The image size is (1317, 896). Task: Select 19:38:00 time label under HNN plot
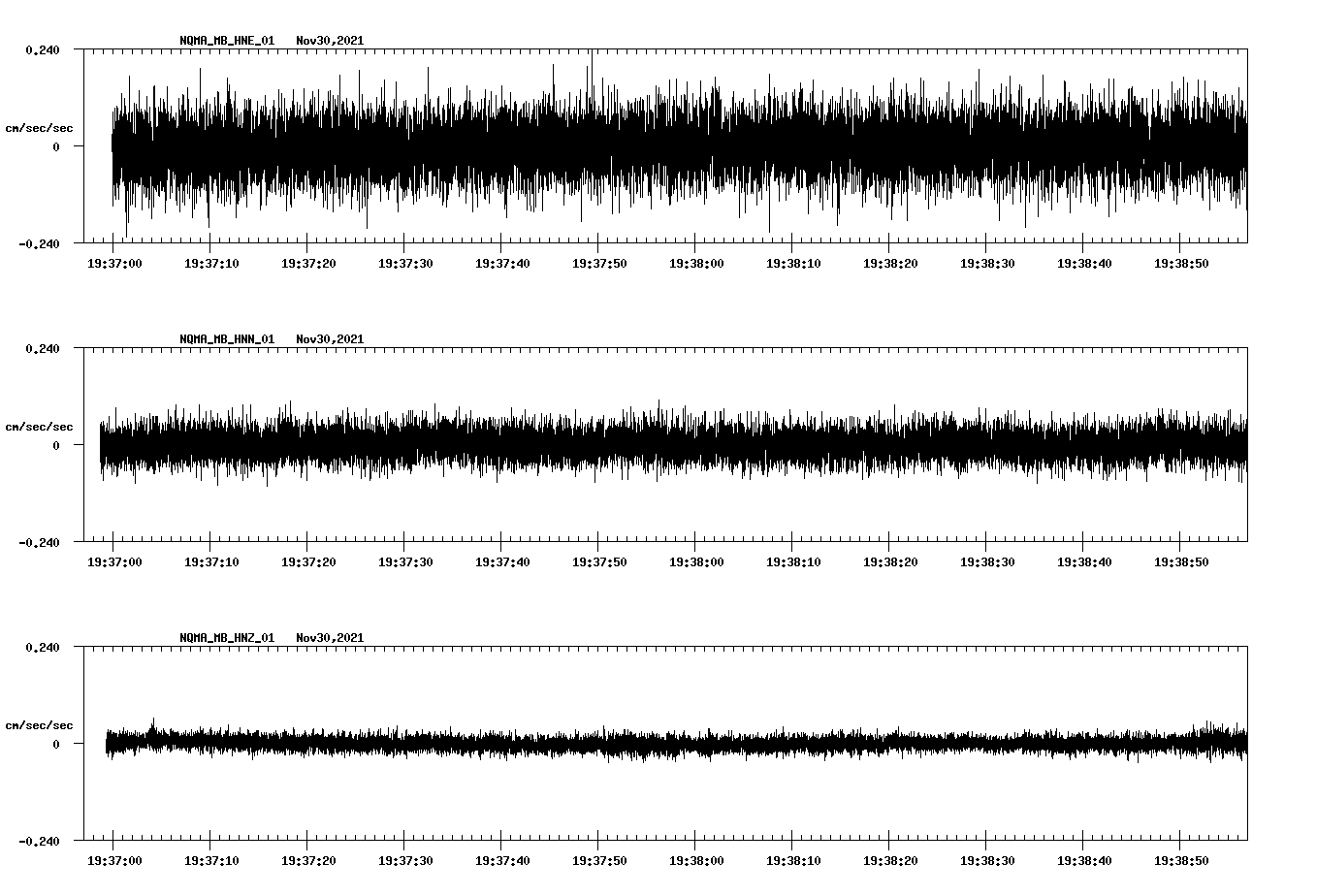pyautogui.click(x=696, y=562)
